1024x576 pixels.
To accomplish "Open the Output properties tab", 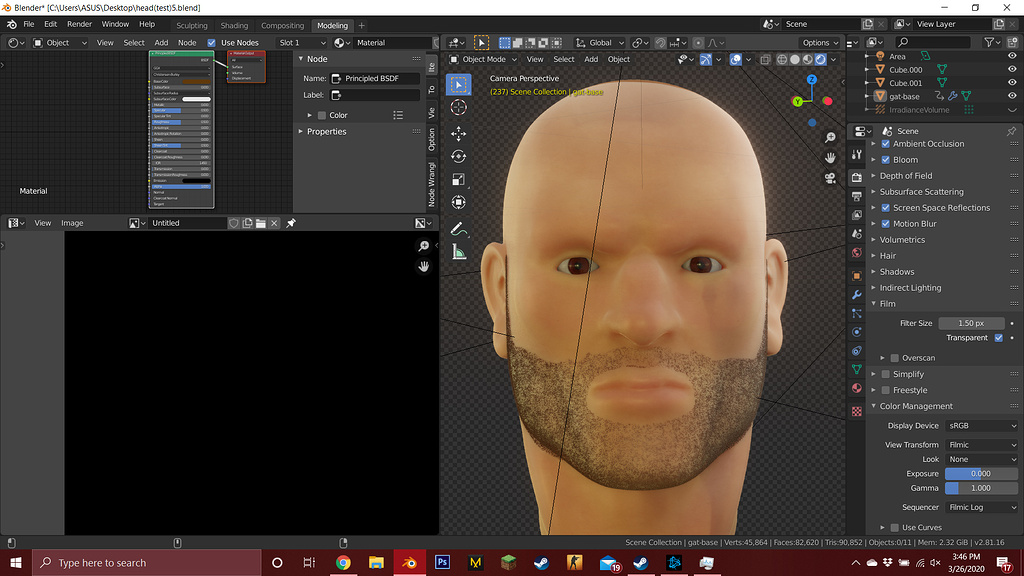I will tap(857, 196).
